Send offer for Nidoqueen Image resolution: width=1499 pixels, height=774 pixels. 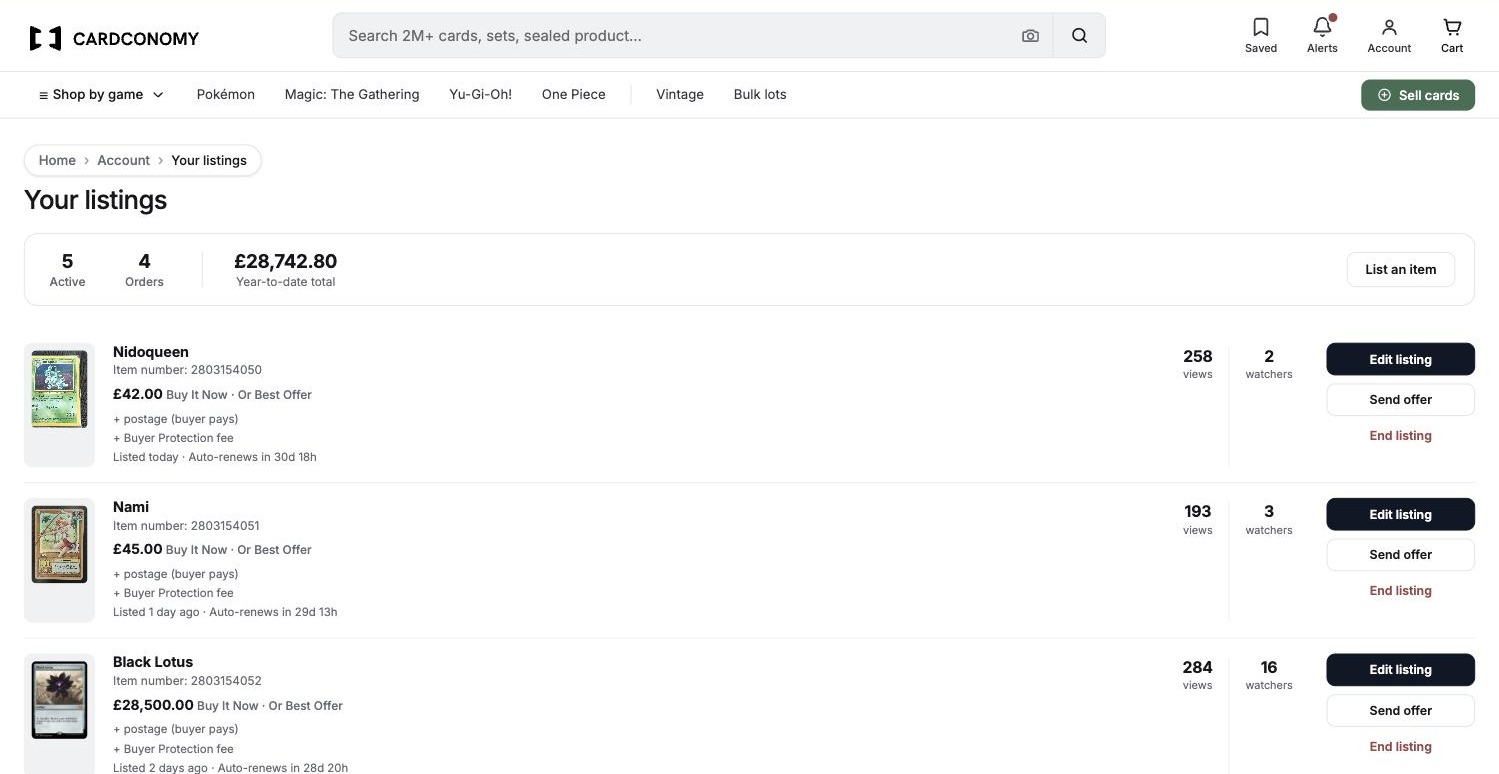click(x=1400, y=399)
